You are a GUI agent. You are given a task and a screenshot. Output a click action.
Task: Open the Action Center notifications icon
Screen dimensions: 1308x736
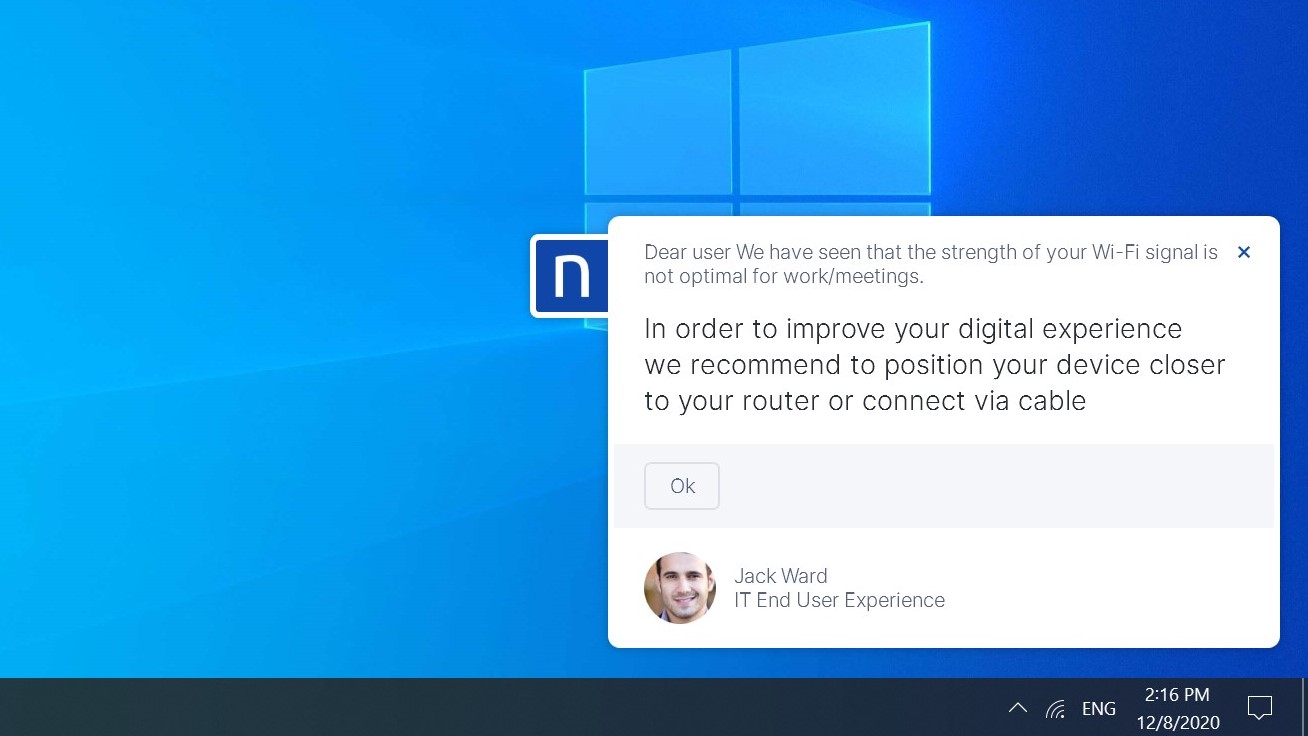click(1259, 708)
